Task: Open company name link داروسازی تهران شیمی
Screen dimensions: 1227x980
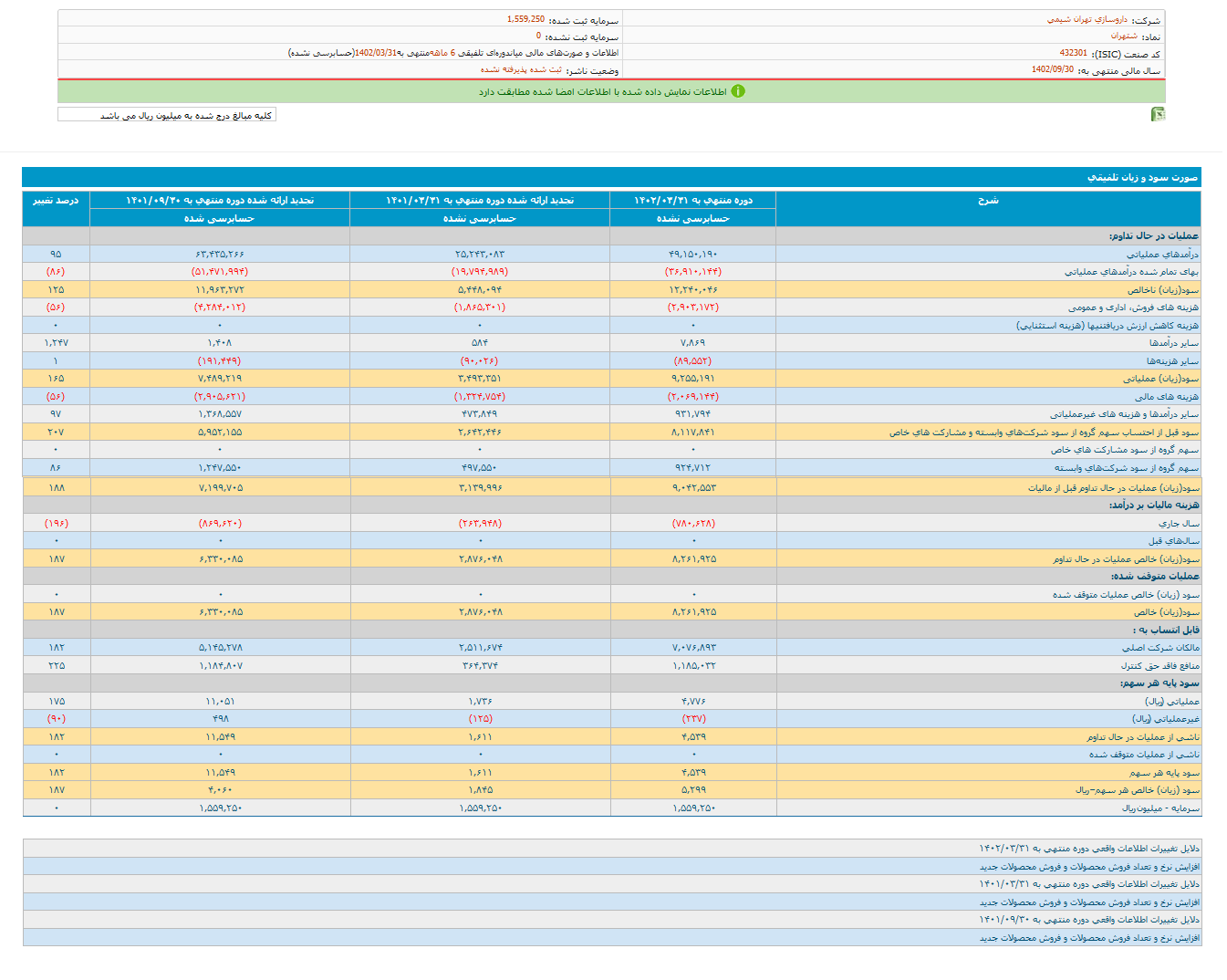Action: point(1087,19)
